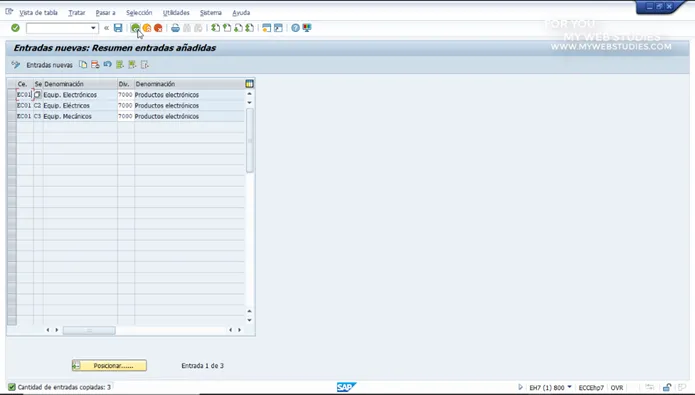Click the green Back arrow icon
695x395 pixels.
[135, 28]
